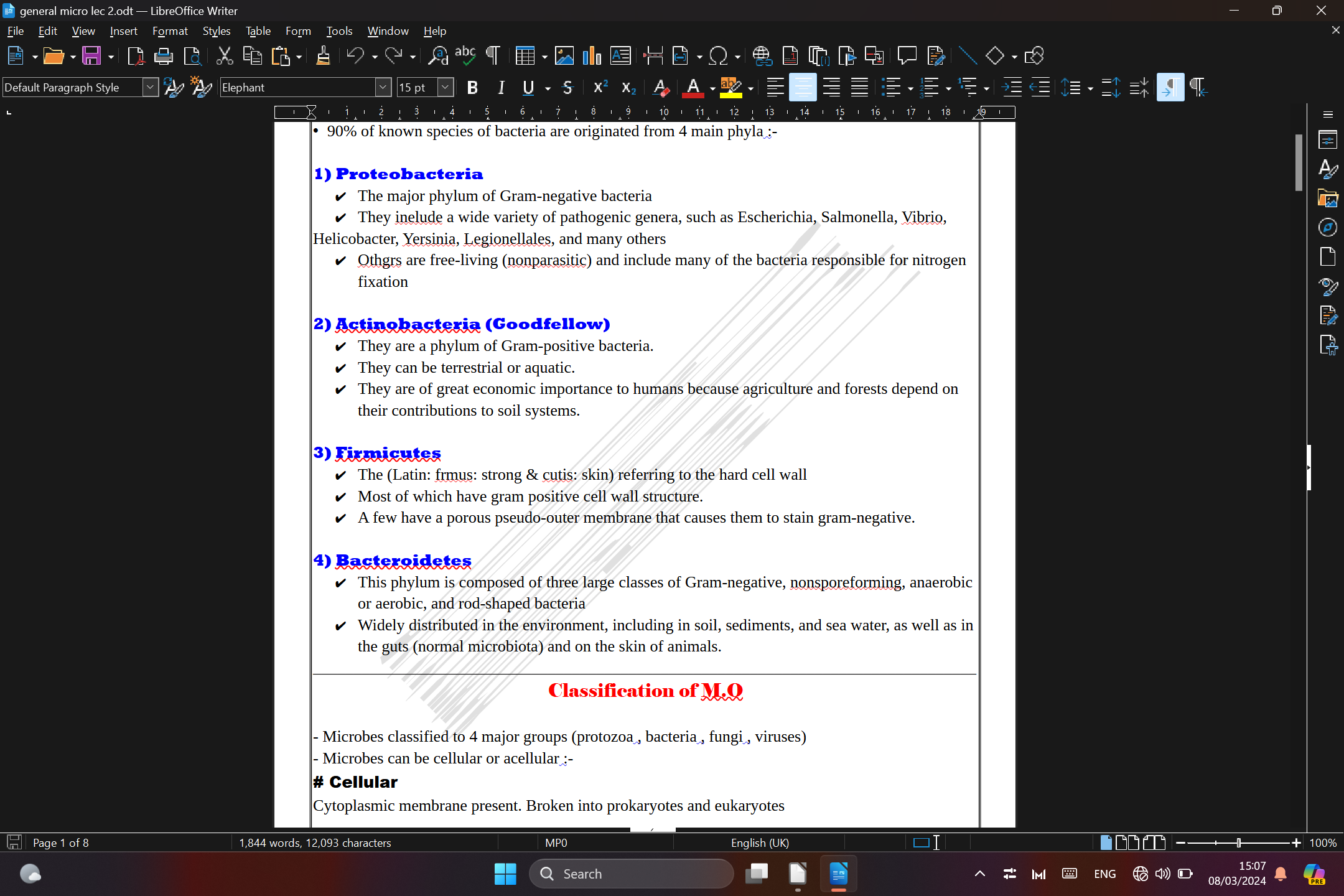Toggle Print Preview
1344x896 pixels.
coord(193,56)
